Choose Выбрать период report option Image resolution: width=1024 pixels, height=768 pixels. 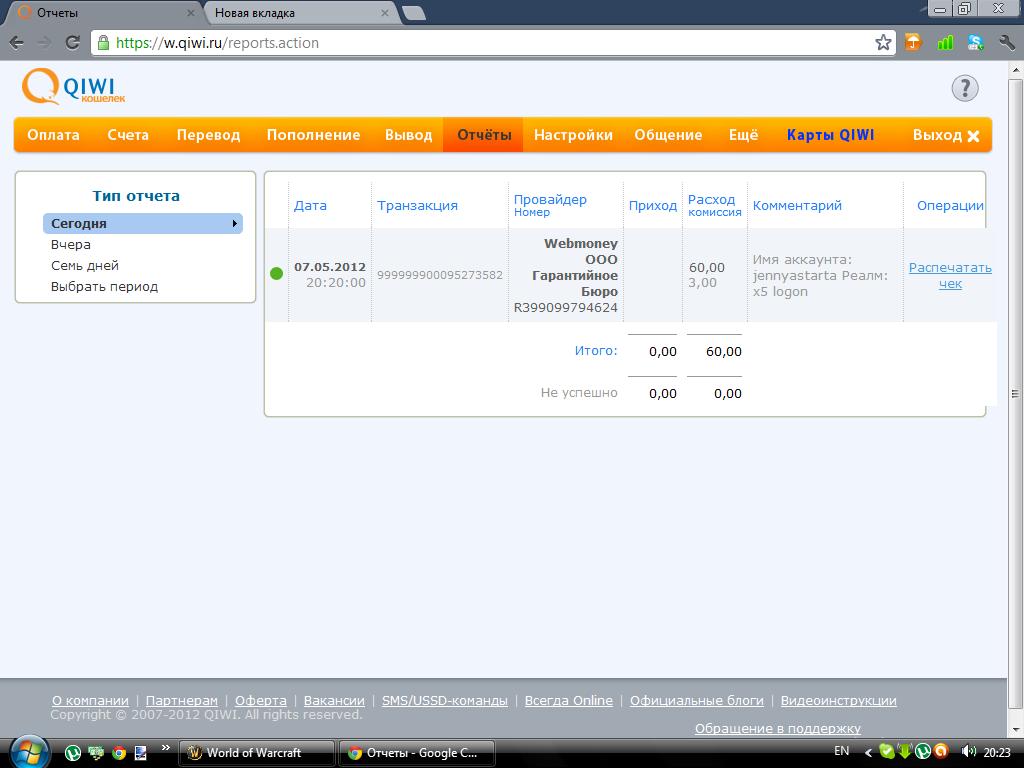click(x=104, y=287)
